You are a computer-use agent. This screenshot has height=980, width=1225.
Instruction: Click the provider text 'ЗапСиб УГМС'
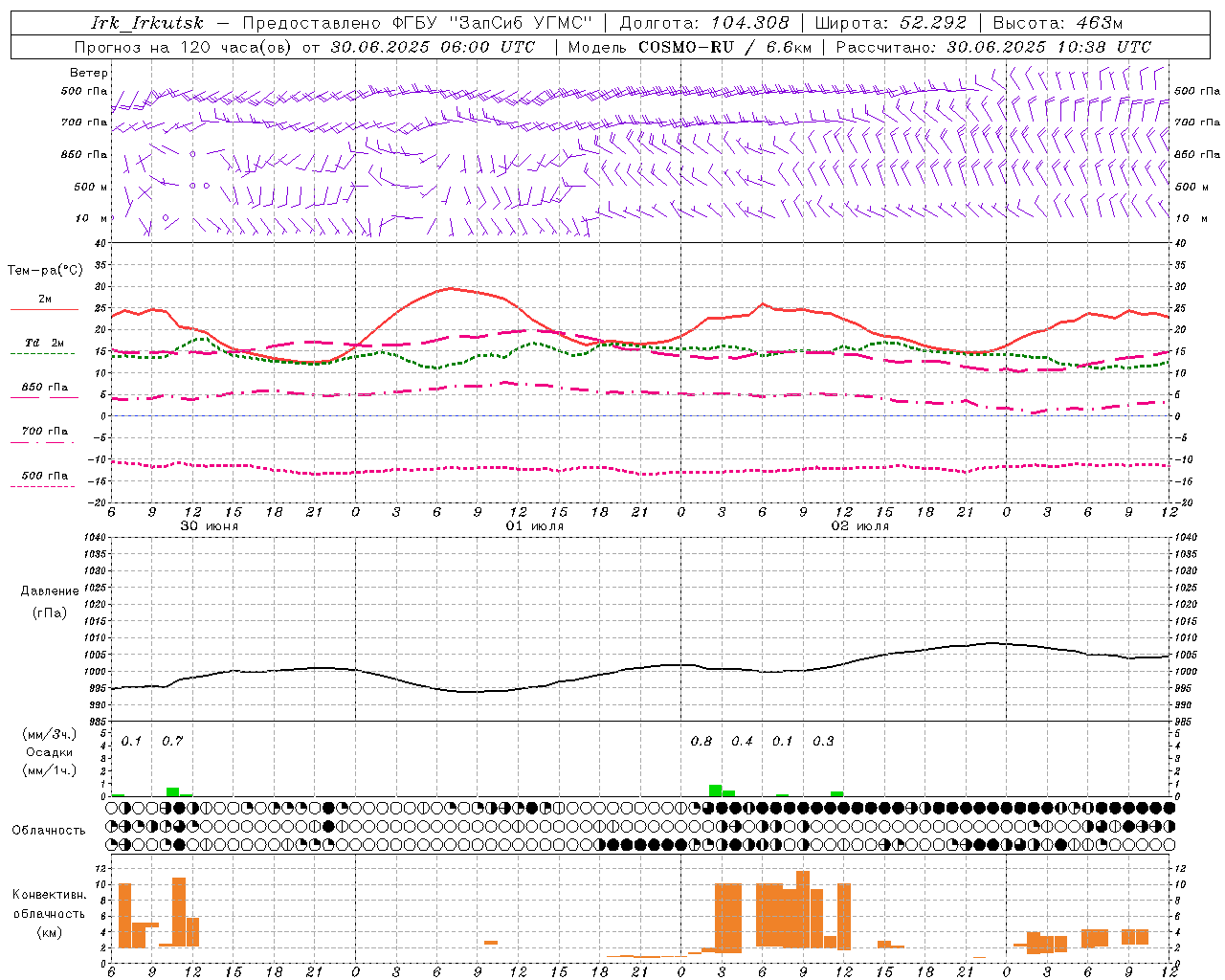pyautogui.click(x=521, y=23)
